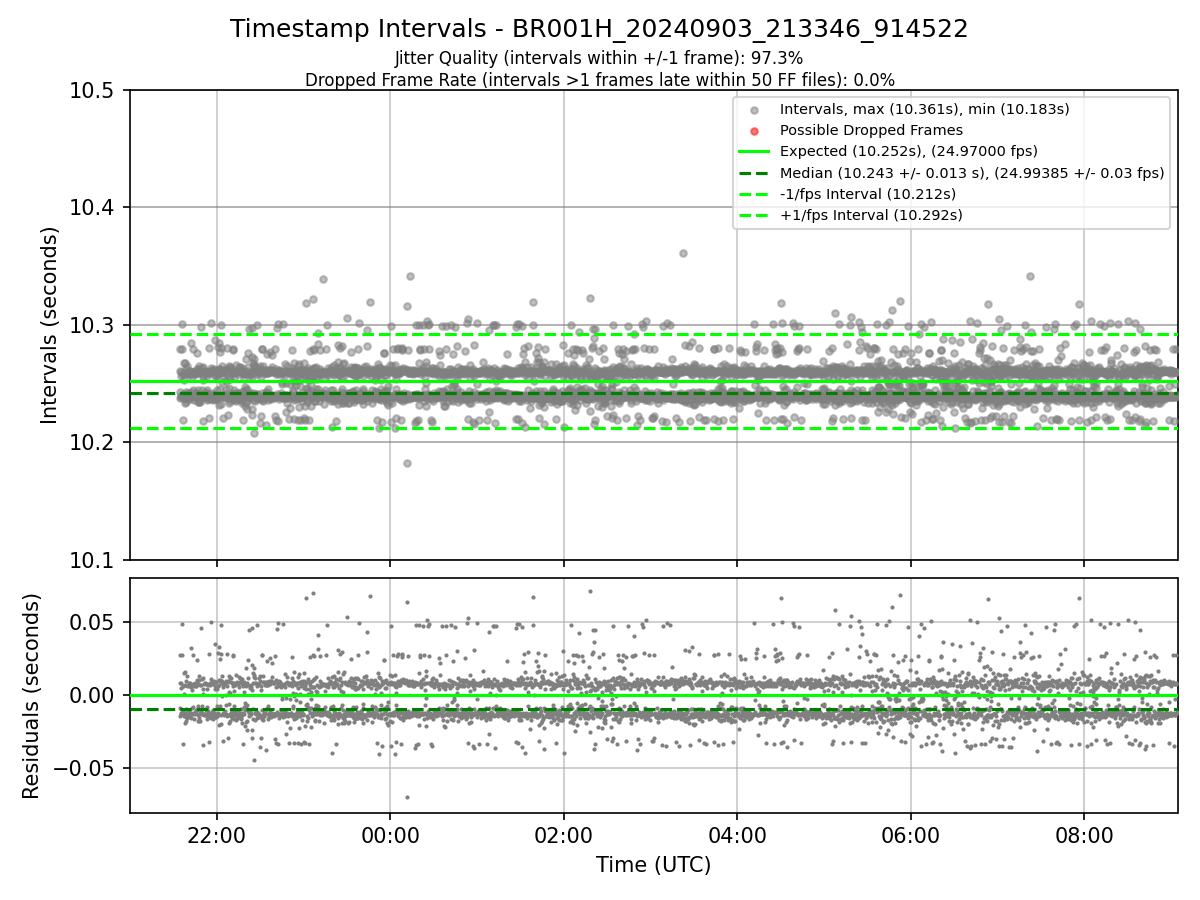1200x900 pixels.
Task: Click the lowest residual outlier point near −0.07
Action: [407, 797]
